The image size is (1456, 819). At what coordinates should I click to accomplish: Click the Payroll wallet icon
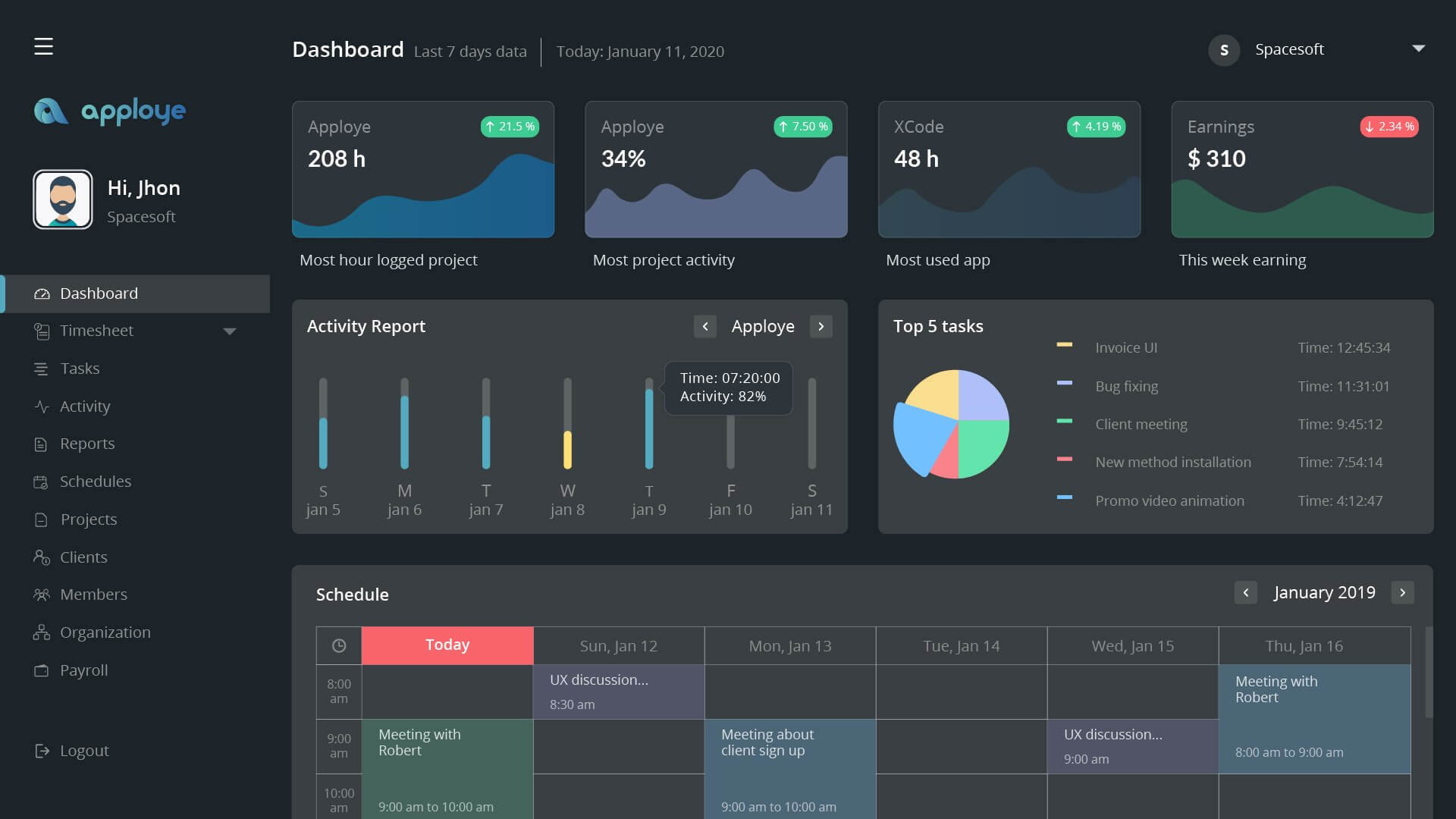[x=41, y=670]
